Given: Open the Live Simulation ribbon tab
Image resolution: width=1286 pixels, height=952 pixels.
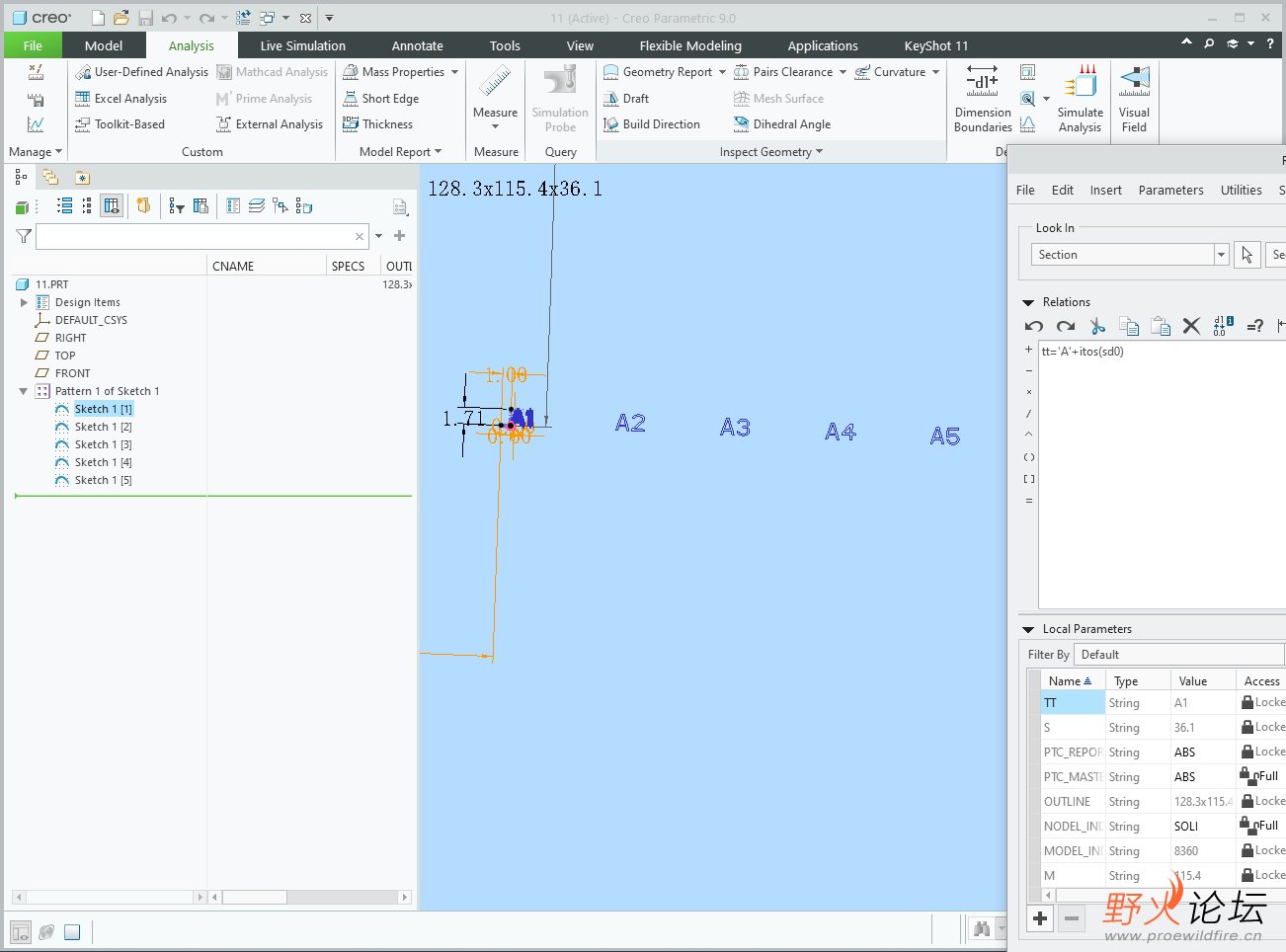Looking at the screenshot, I should [302, 45].
